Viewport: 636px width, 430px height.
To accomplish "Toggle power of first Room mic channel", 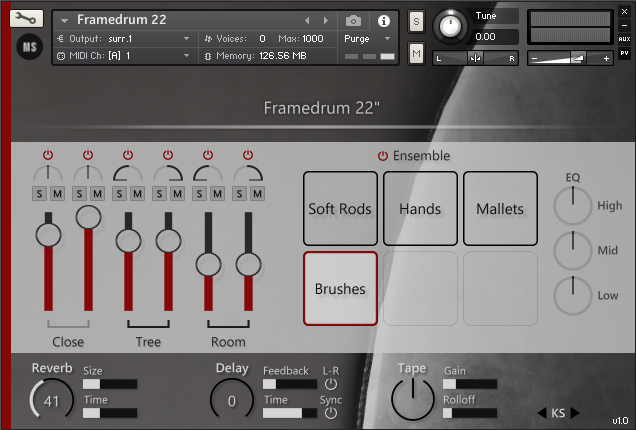I will click(x=208, y=155).
